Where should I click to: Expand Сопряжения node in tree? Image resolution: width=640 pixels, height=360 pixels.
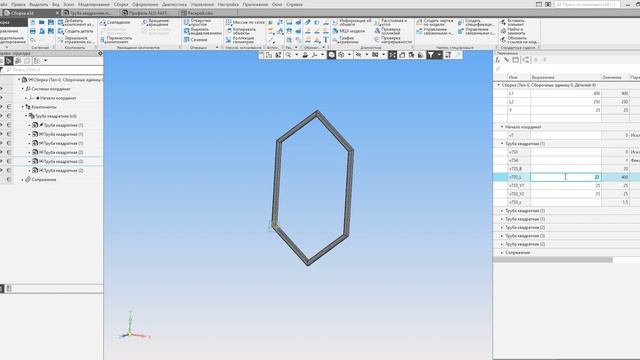click(x=23, y=180)
